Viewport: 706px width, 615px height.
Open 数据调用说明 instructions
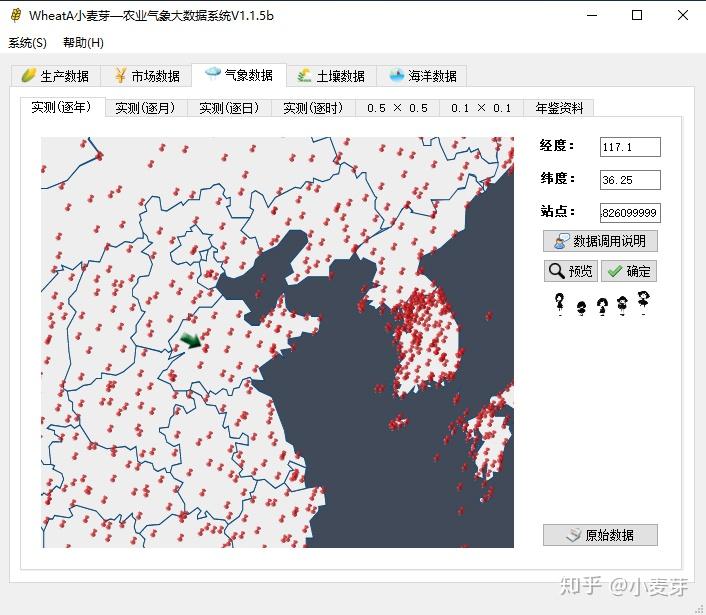[600, 241]
